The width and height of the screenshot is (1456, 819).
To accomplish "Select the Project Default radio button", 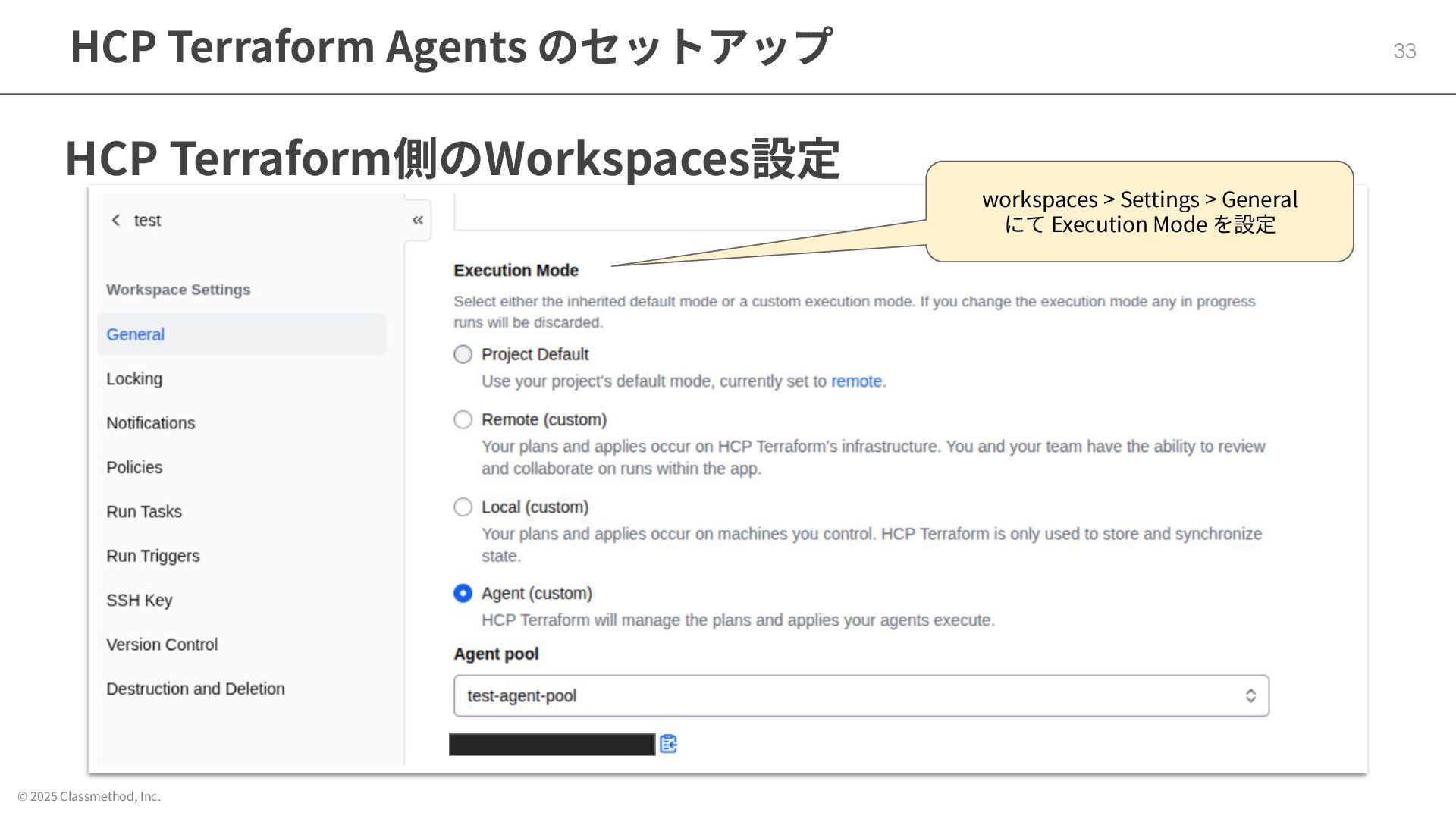I will click(x=463, y=354).
